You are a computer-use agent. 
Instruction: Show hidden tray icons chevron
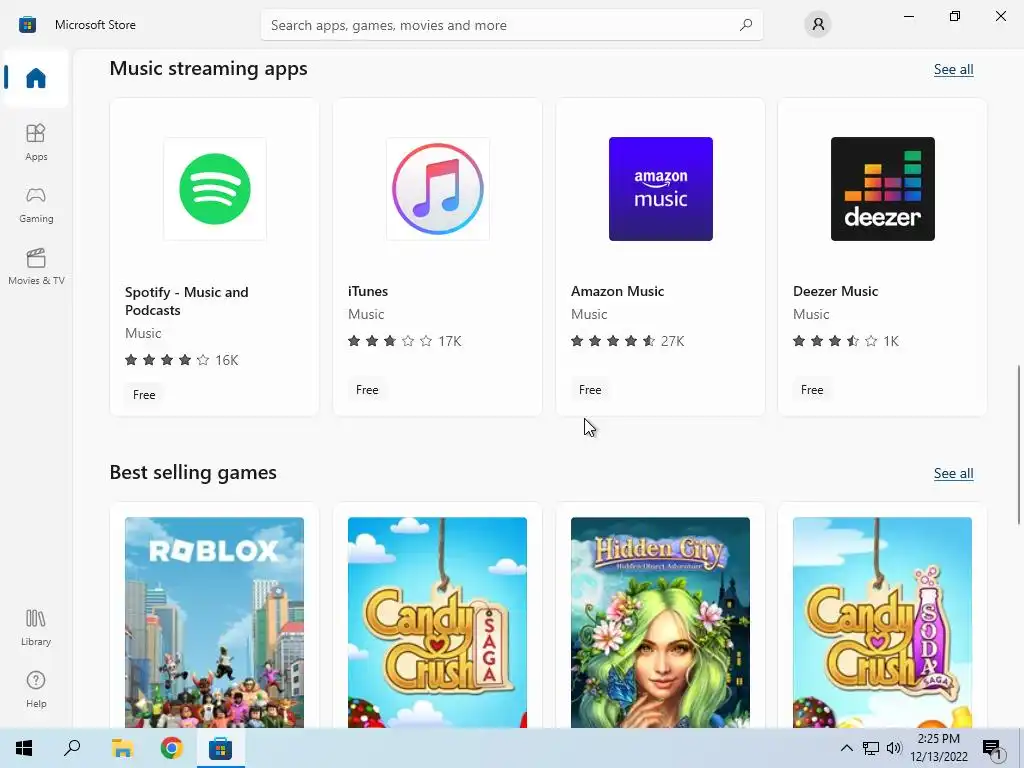[x=846, y=748]
